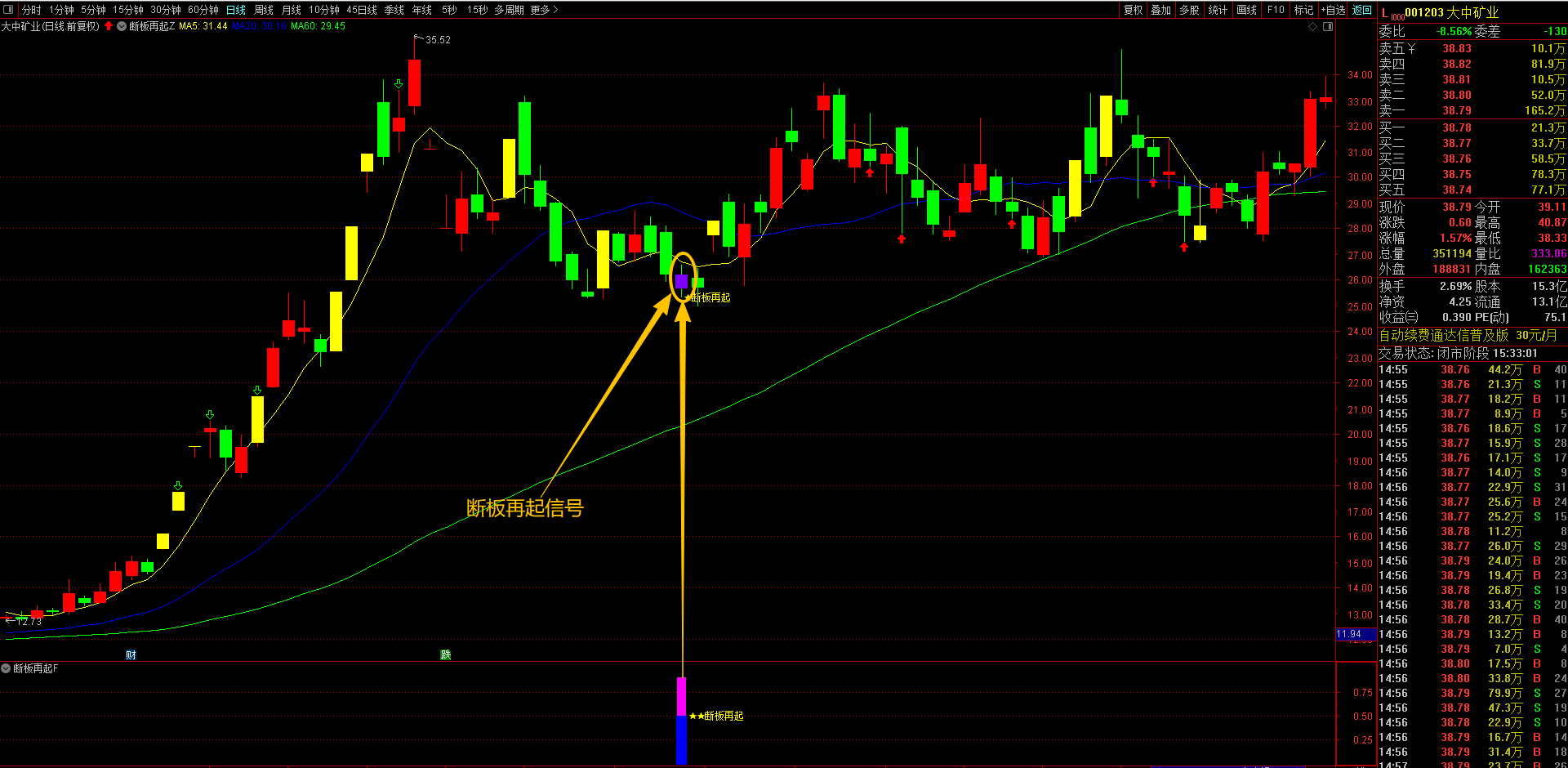Screen dimensions: 1568x768
Task: Click the 今开 39.11 value
Action: point(1552,207)
